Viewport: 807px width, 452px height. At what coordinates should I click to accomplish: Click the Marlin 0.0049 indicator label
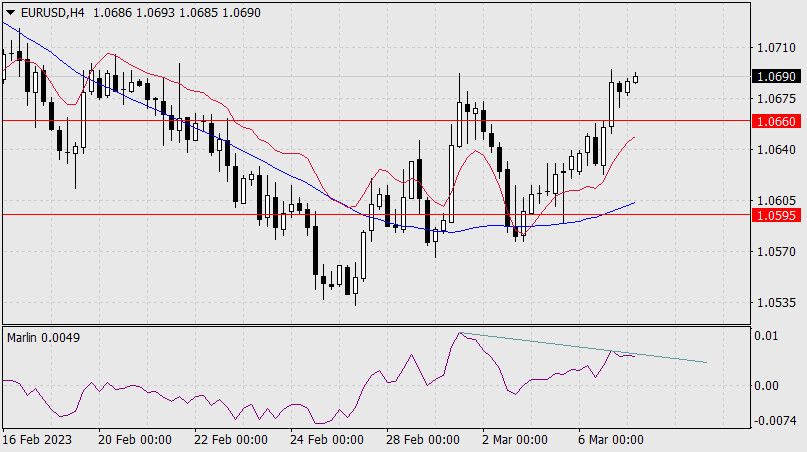(x=43, y=338)
